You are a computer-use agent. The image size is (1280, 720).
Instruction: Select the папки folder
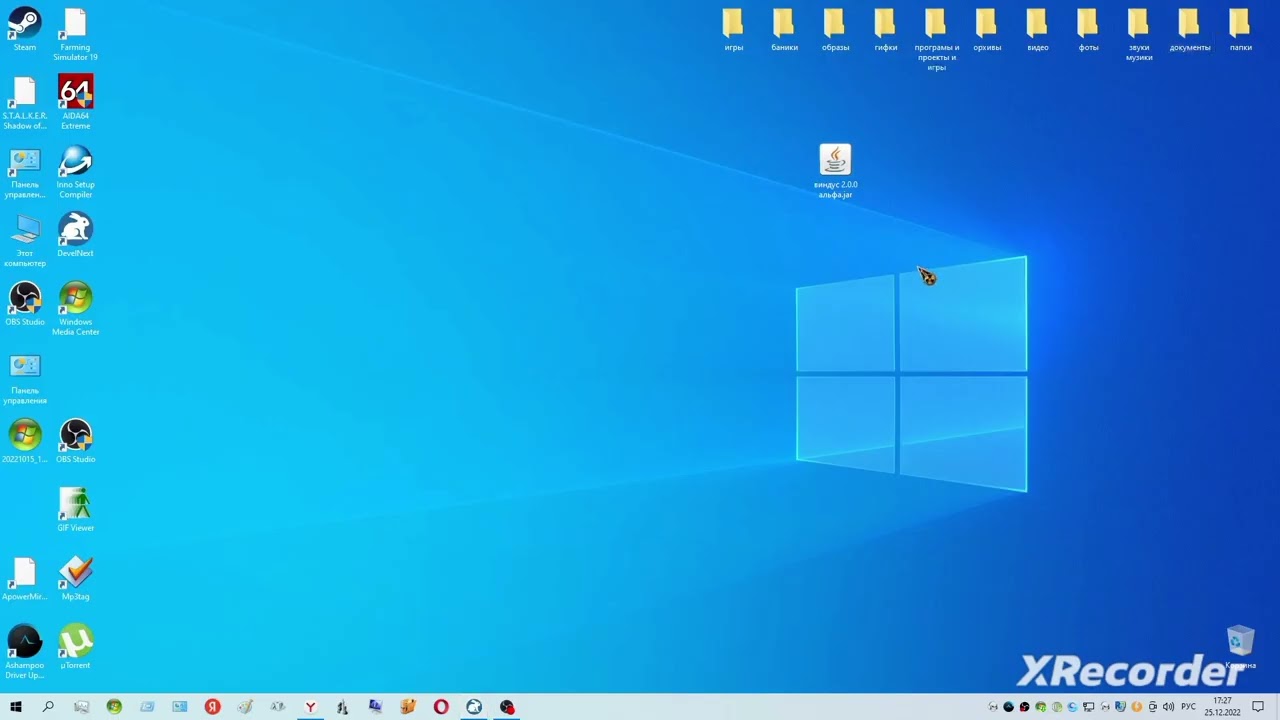tap(1241, 30)
